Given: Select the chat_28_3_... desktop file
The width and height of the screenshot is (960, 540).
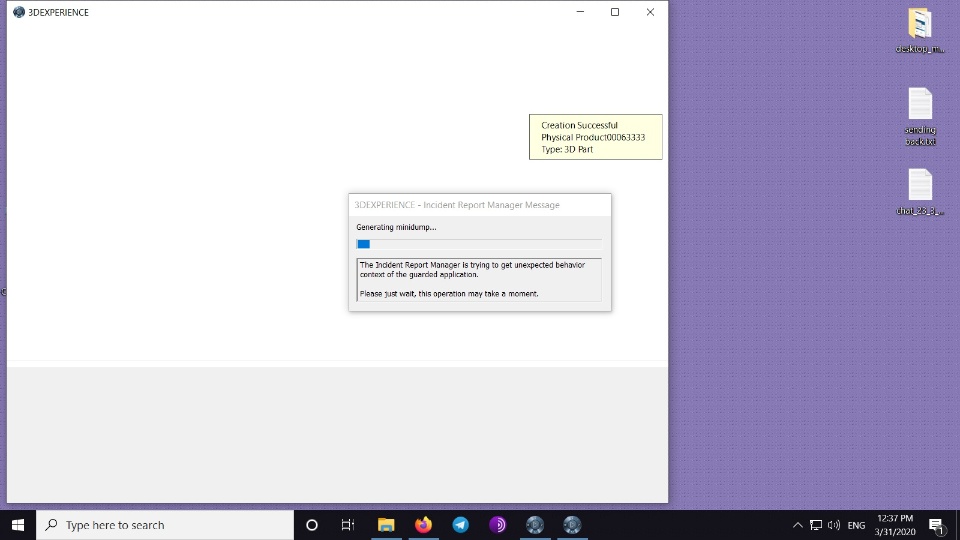Looking at the screenshot, I should coord(920,192).
